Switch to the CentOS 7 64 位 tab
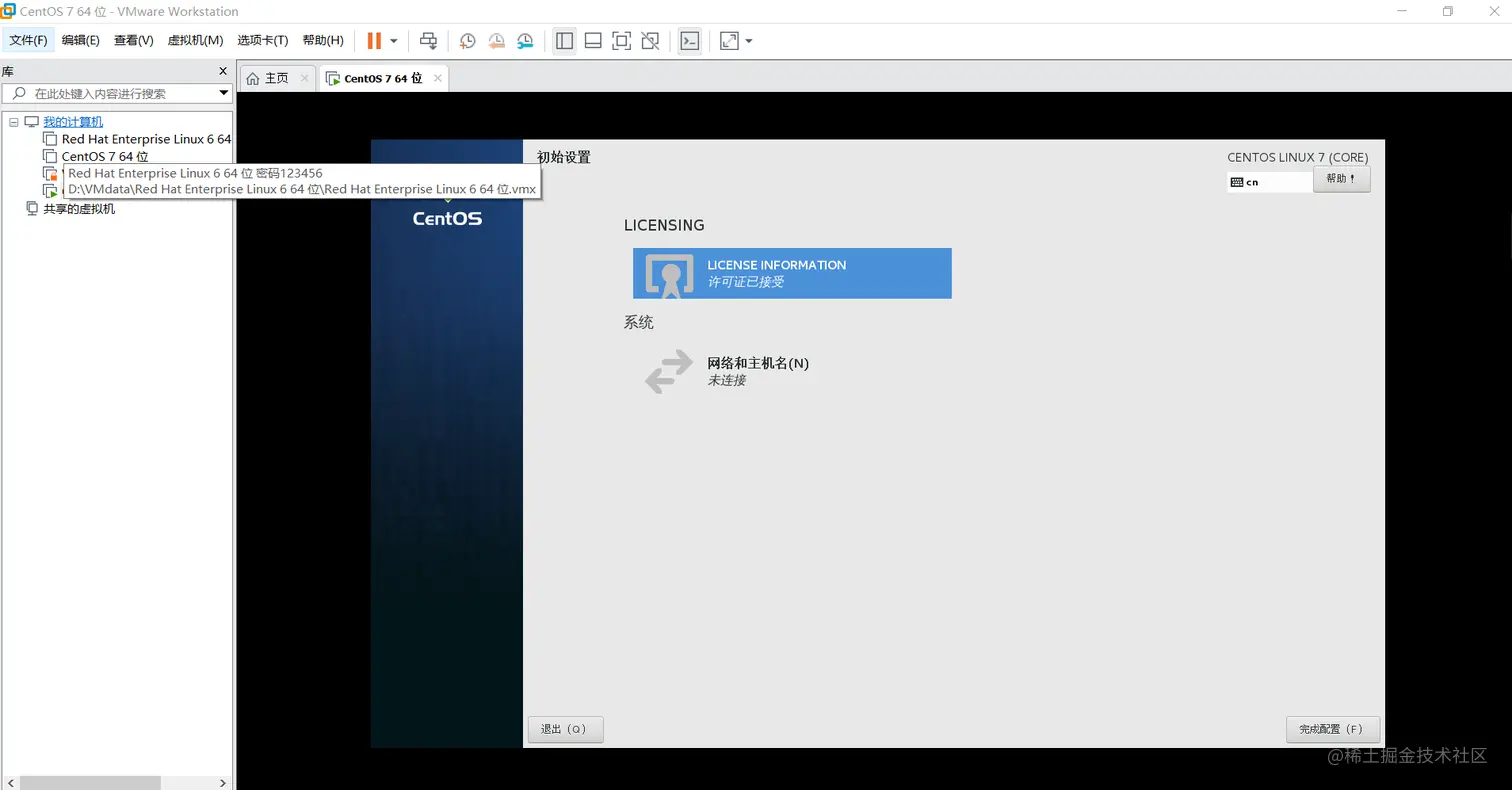Viewport: 1512px width, 790px height. pos(383,78)
